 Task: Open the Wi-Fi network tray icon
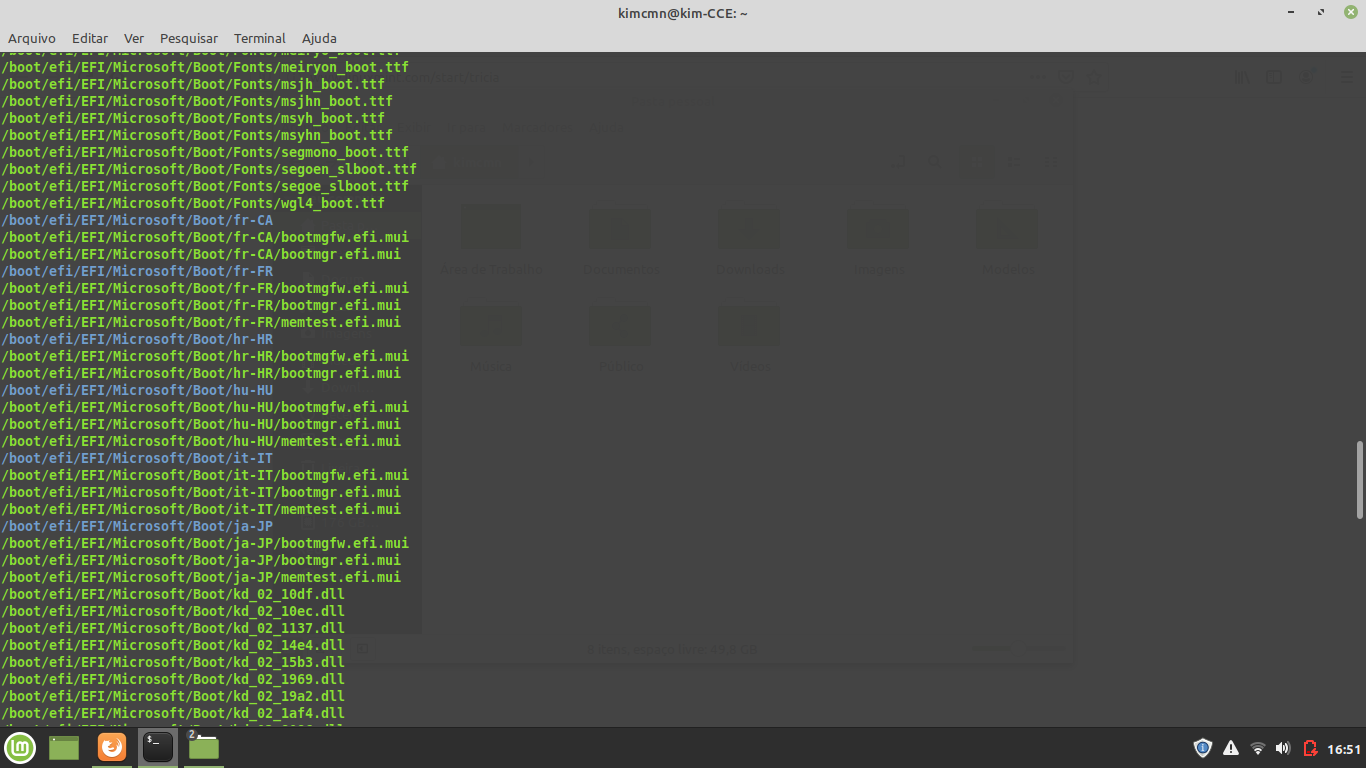1258,748
